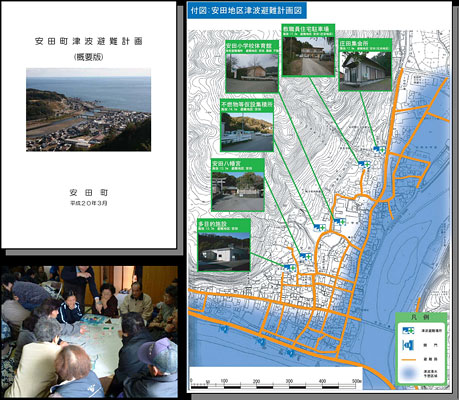Viewport: 459px width, 400px height.
Task: Click the map title 付図:安田地区津波避難計画図
Action: pos(246,10)
